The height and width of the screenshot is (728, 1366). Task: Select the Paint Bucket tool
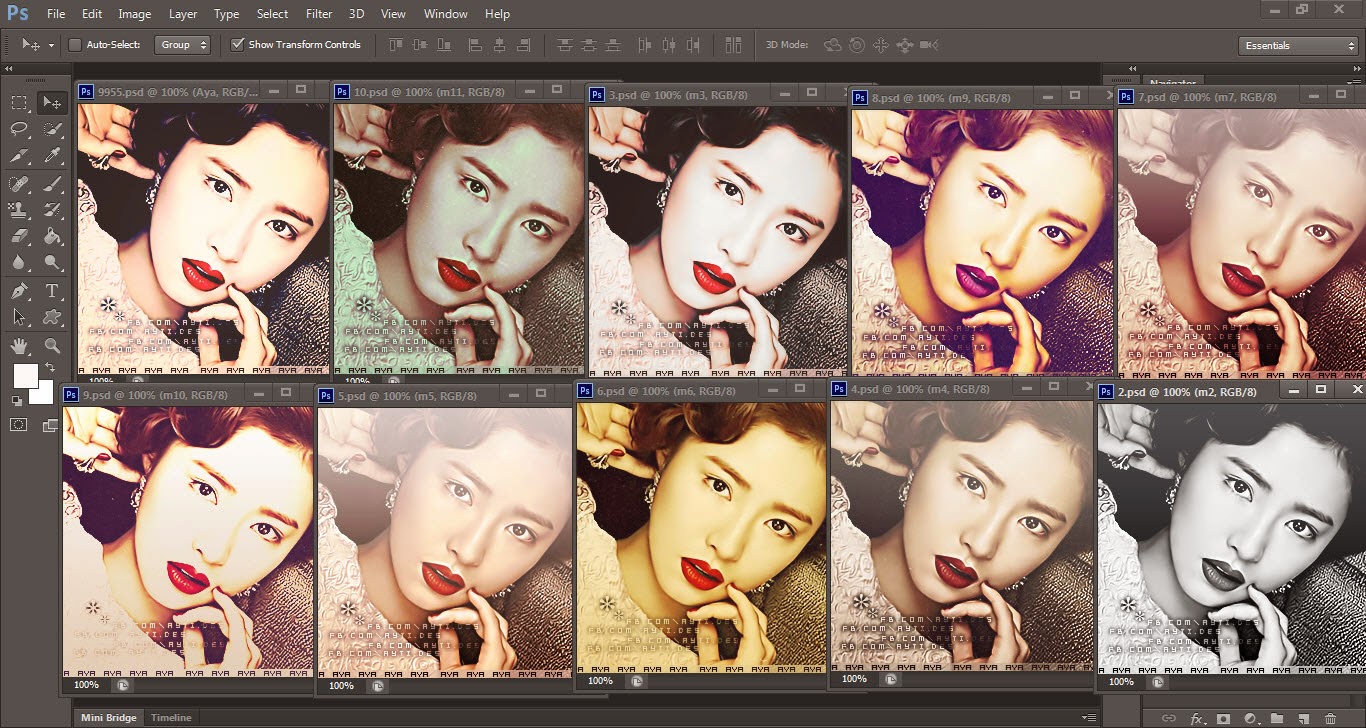coord(52,237)
